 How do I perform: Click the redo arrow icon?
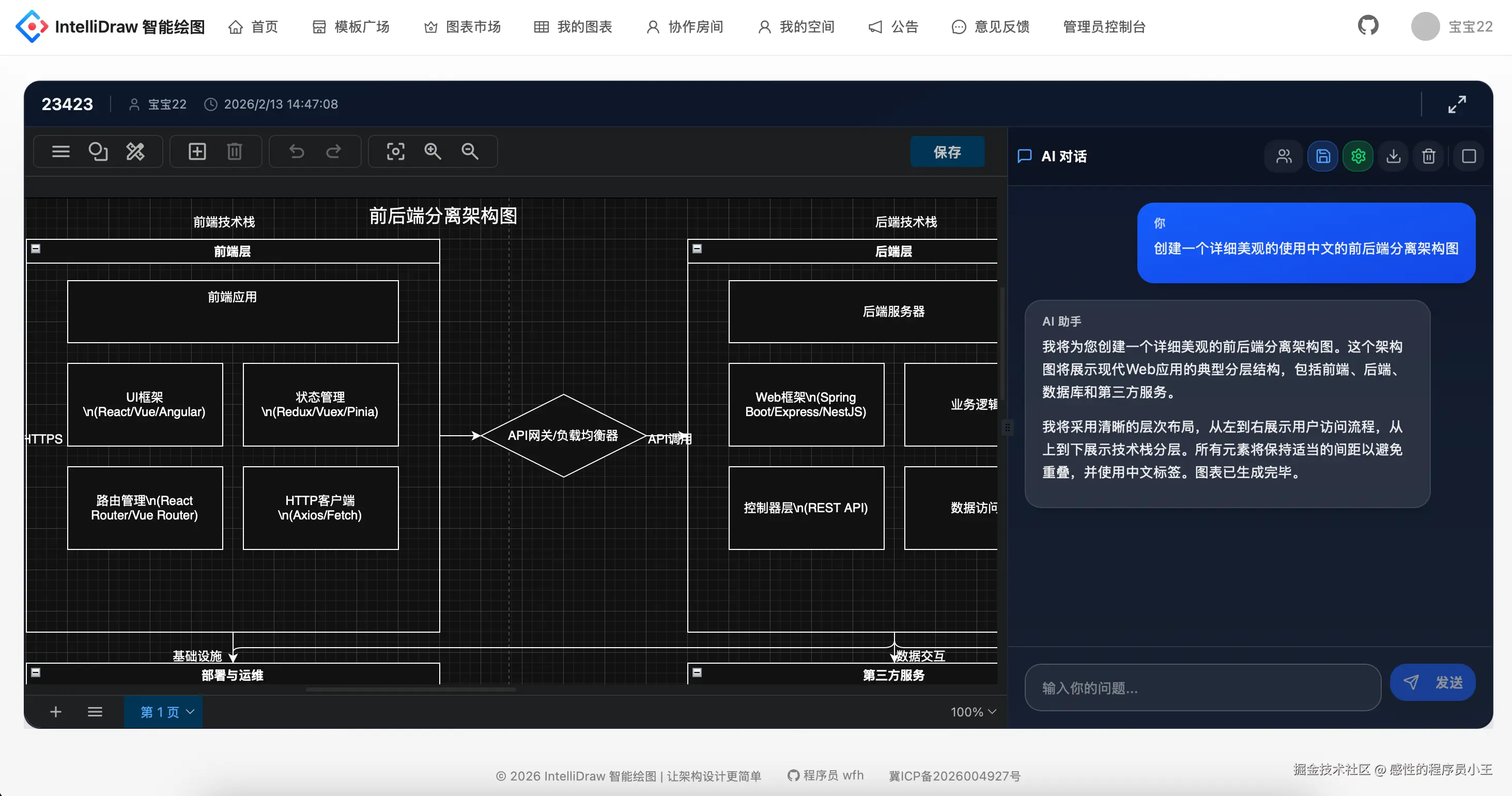coord(333,151)
